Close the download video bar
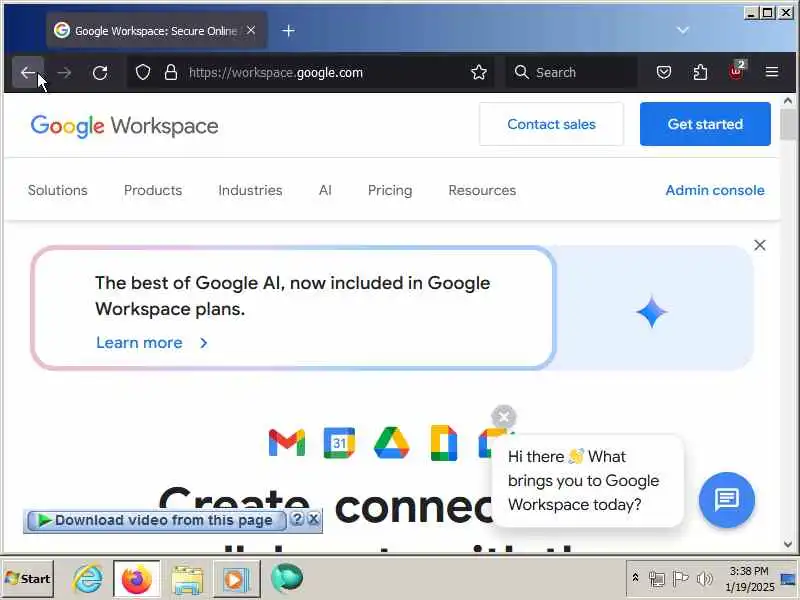 (314, 519)
